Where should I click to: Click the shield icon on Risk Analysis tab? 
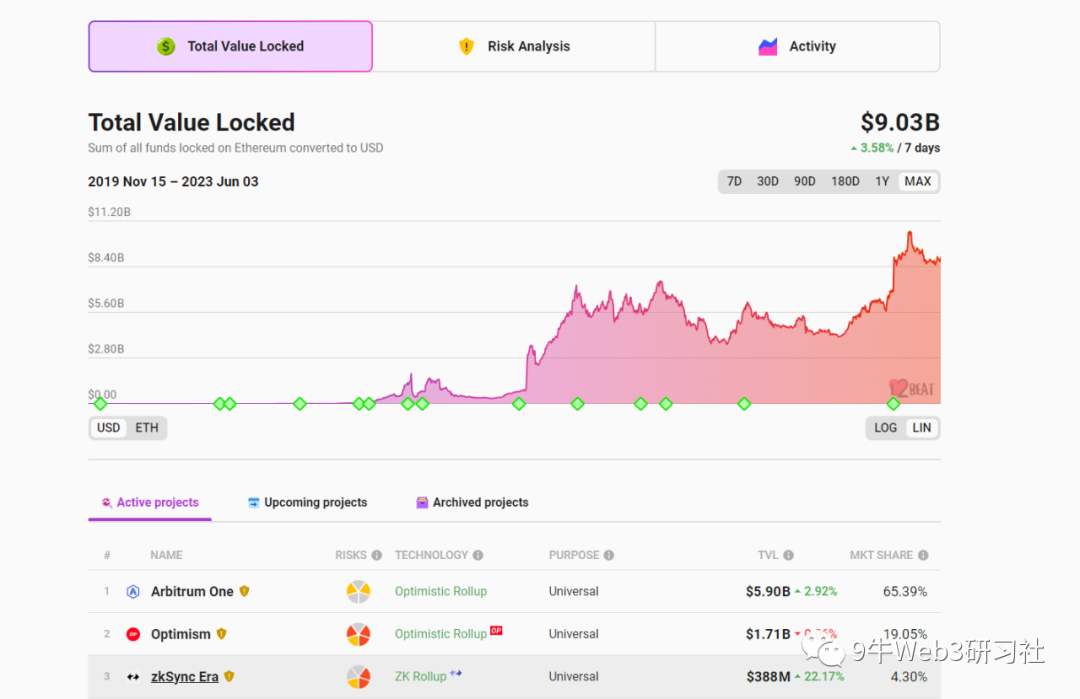click(466, 46)
